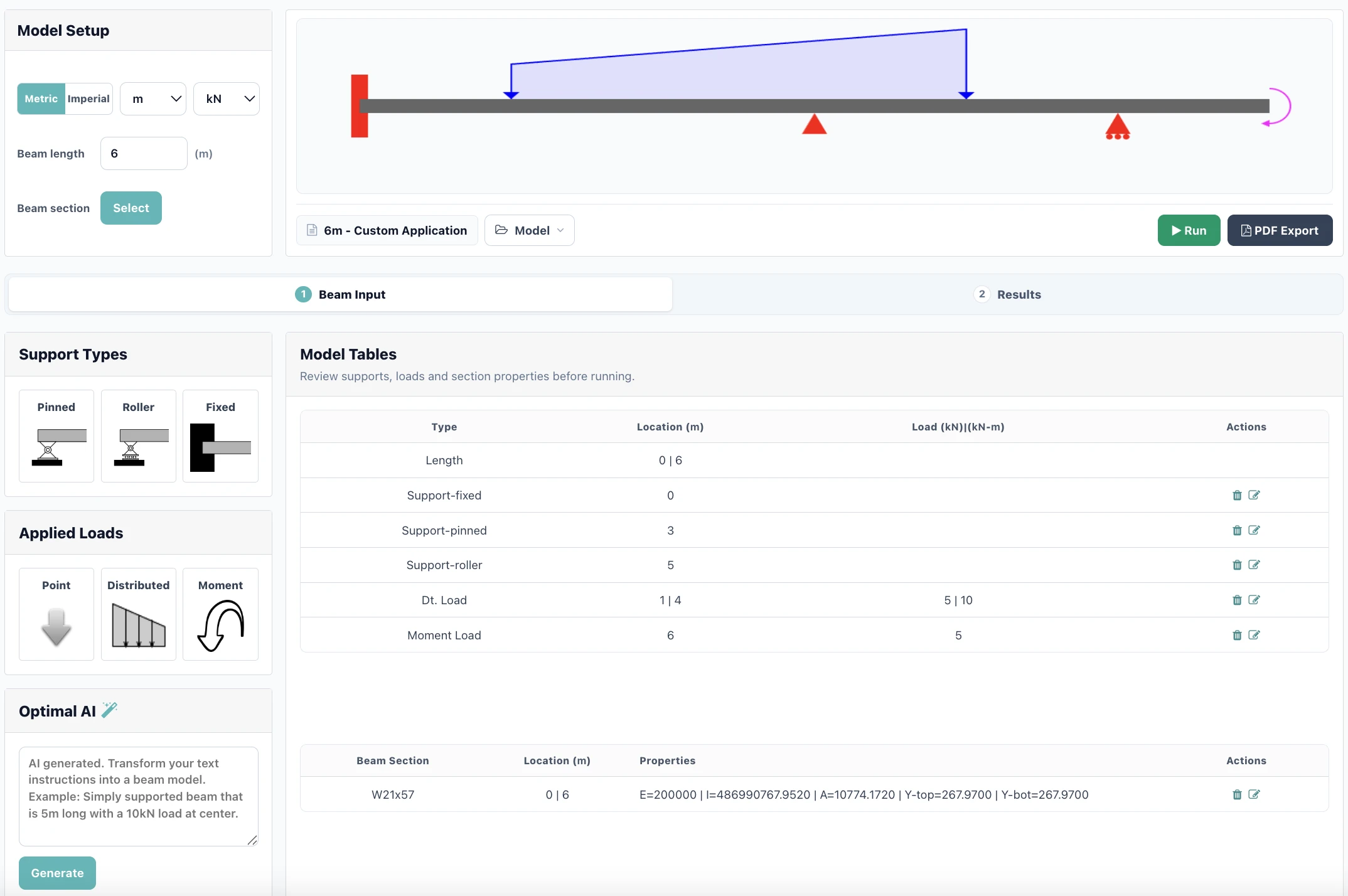Click the Moment Load row label

pos(444,635)
